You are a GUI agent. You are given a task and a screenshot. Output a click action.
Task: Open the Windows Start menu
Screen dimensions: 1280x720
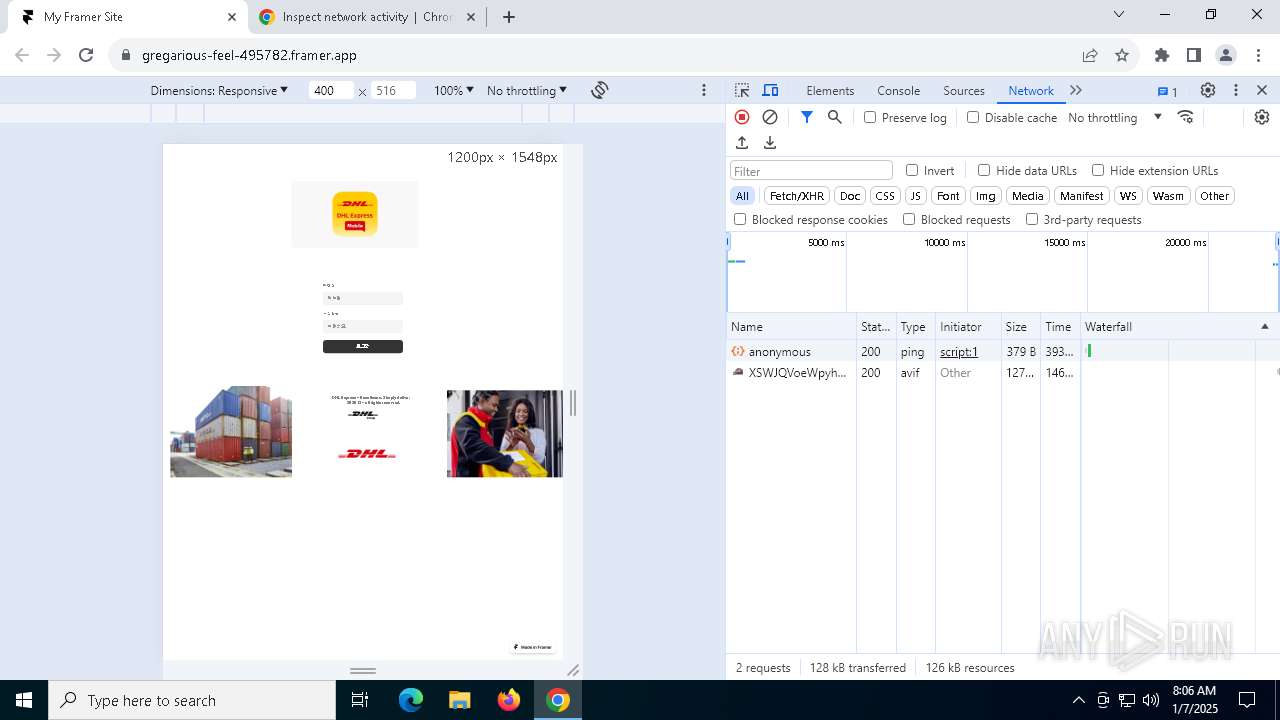24,700
